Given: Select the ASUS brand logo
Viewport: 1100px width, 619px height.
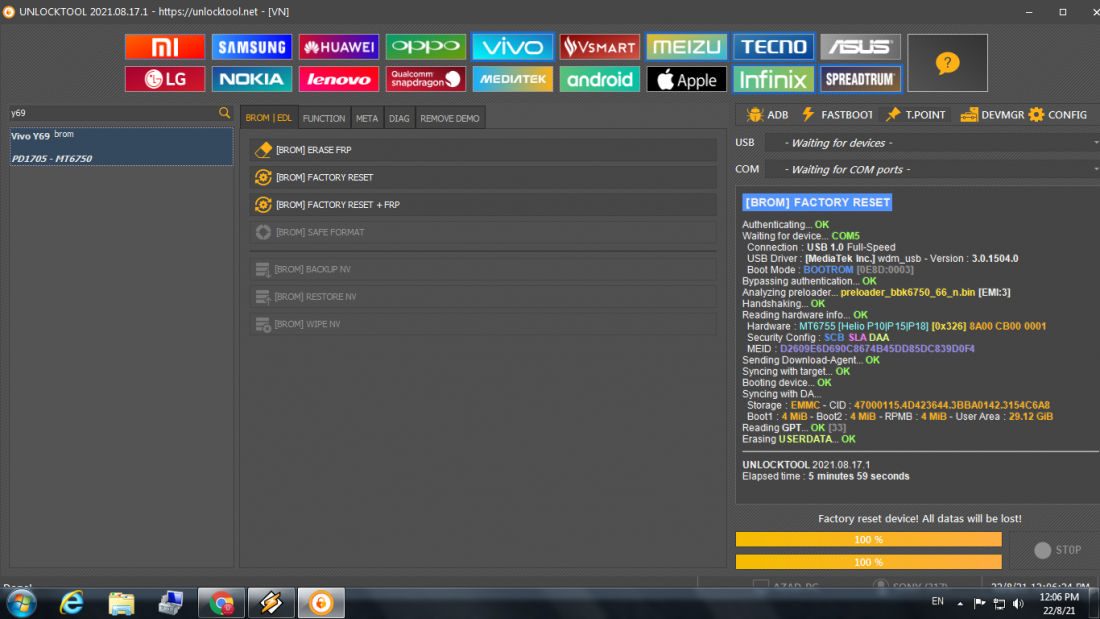Looking at the screenshot, I should tap(861, 47).
